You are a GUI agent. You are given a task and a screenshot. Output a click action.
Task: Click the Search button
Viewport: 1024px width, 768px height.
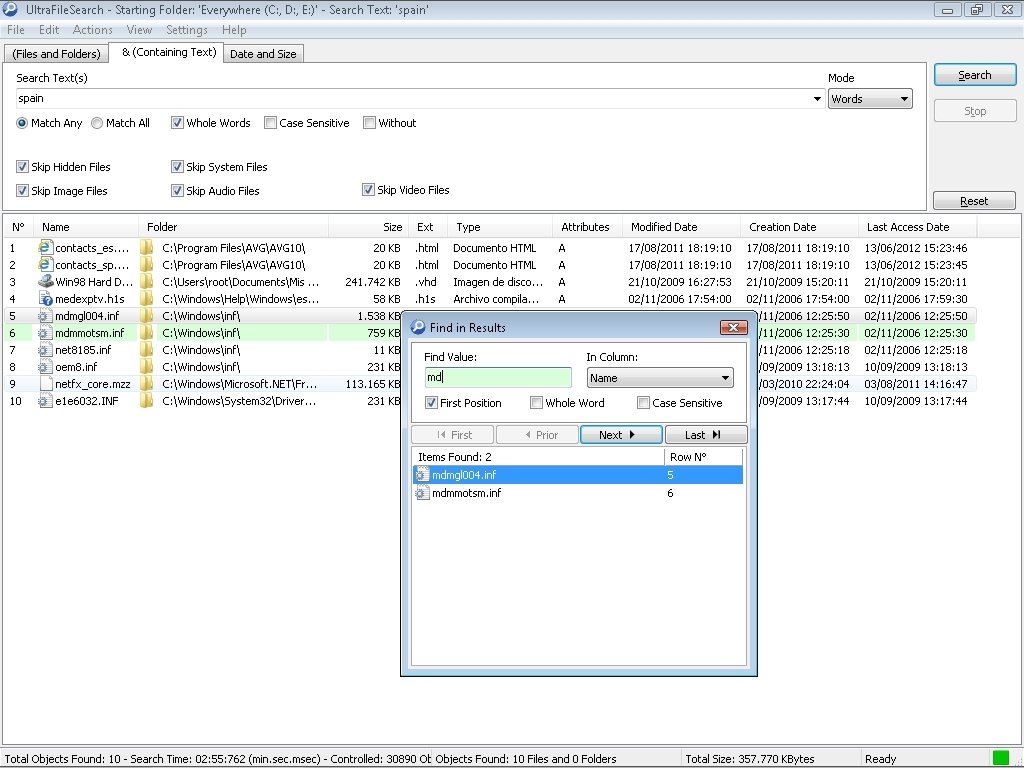coord(975,75)
